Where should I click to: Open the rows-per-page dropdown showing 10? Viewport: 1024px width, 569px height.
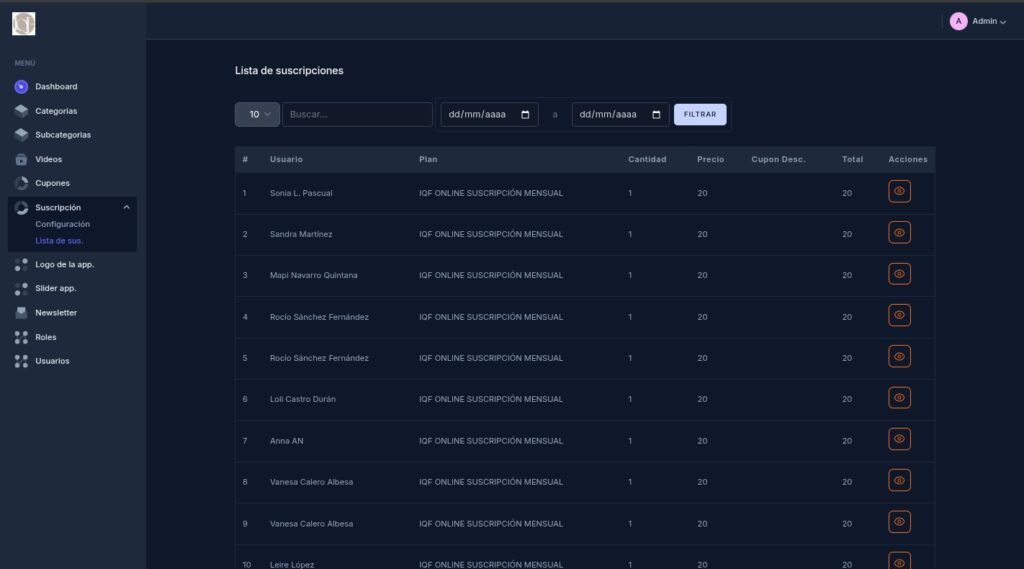(257, 115)
